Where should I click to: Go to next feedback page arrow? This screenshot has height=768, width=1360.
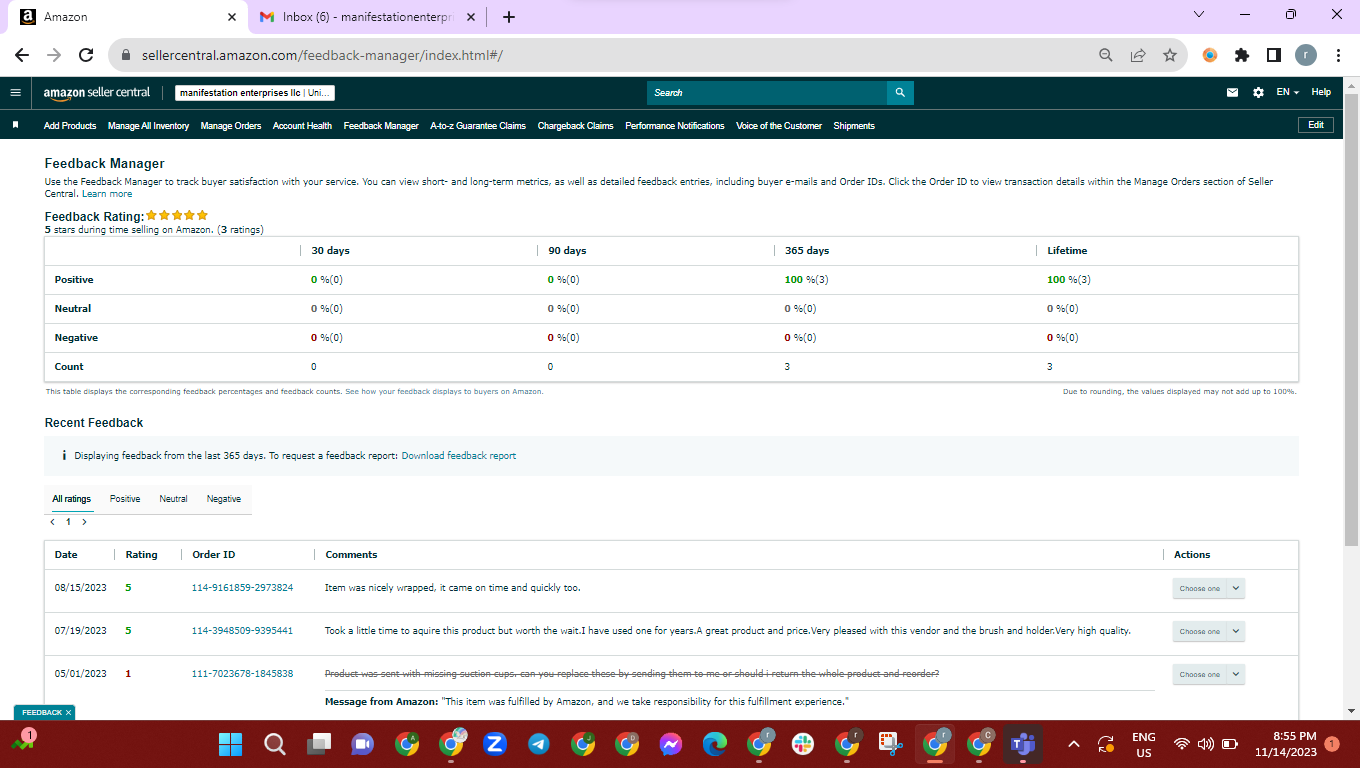(x=84, y=522)
